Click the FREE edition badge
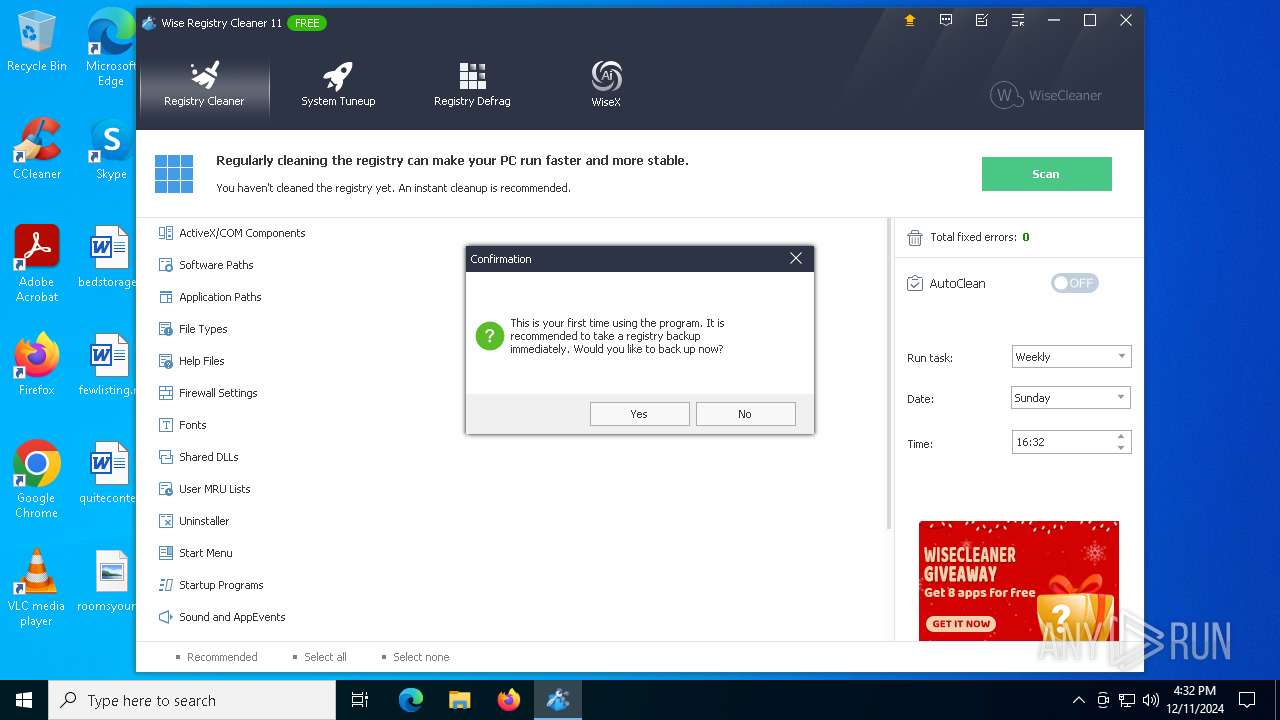The height and width of the screenshot is (720, 1280). 307,22
